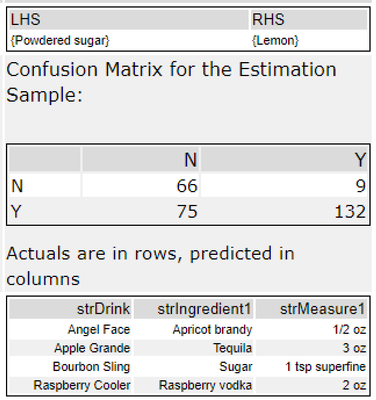
Task: Click the LHS column header
Action: [129, 19]
